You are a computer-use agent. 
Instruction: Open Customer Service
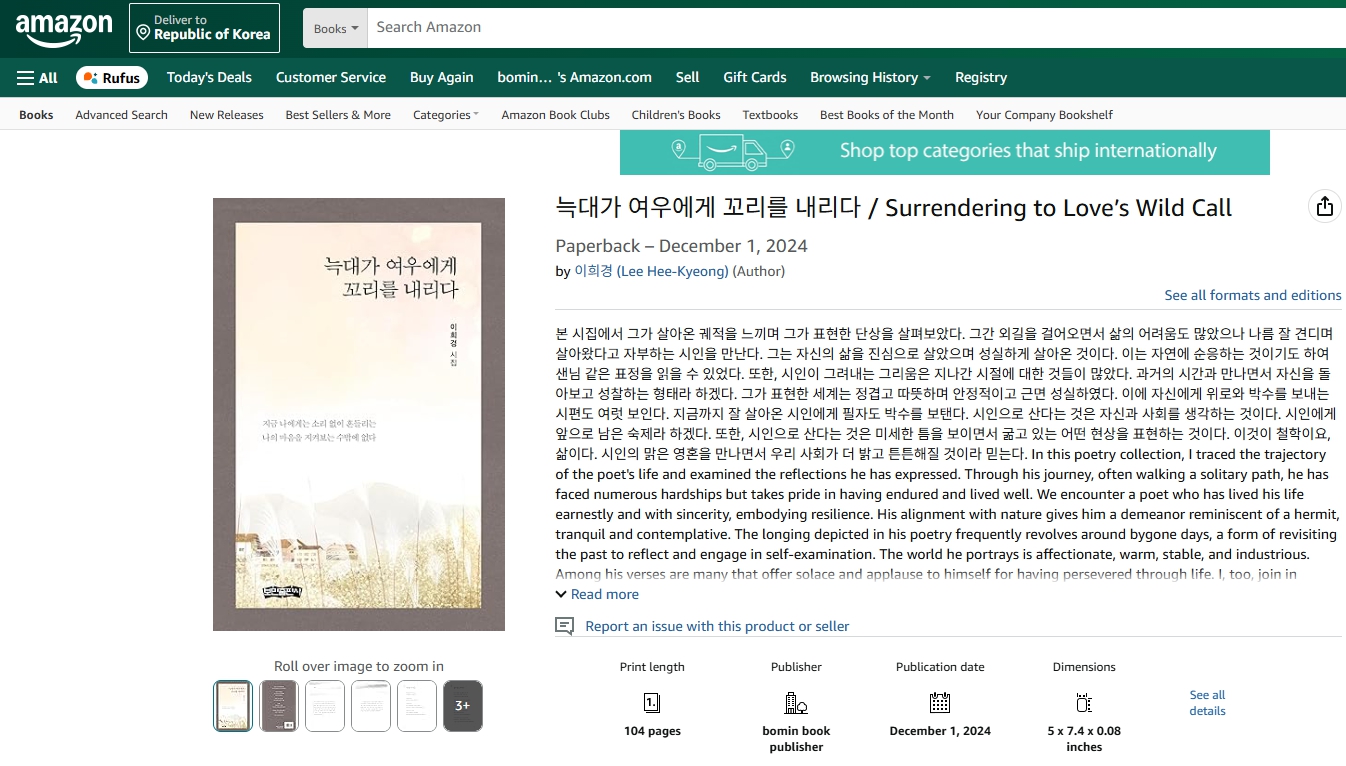click(331, 78)
